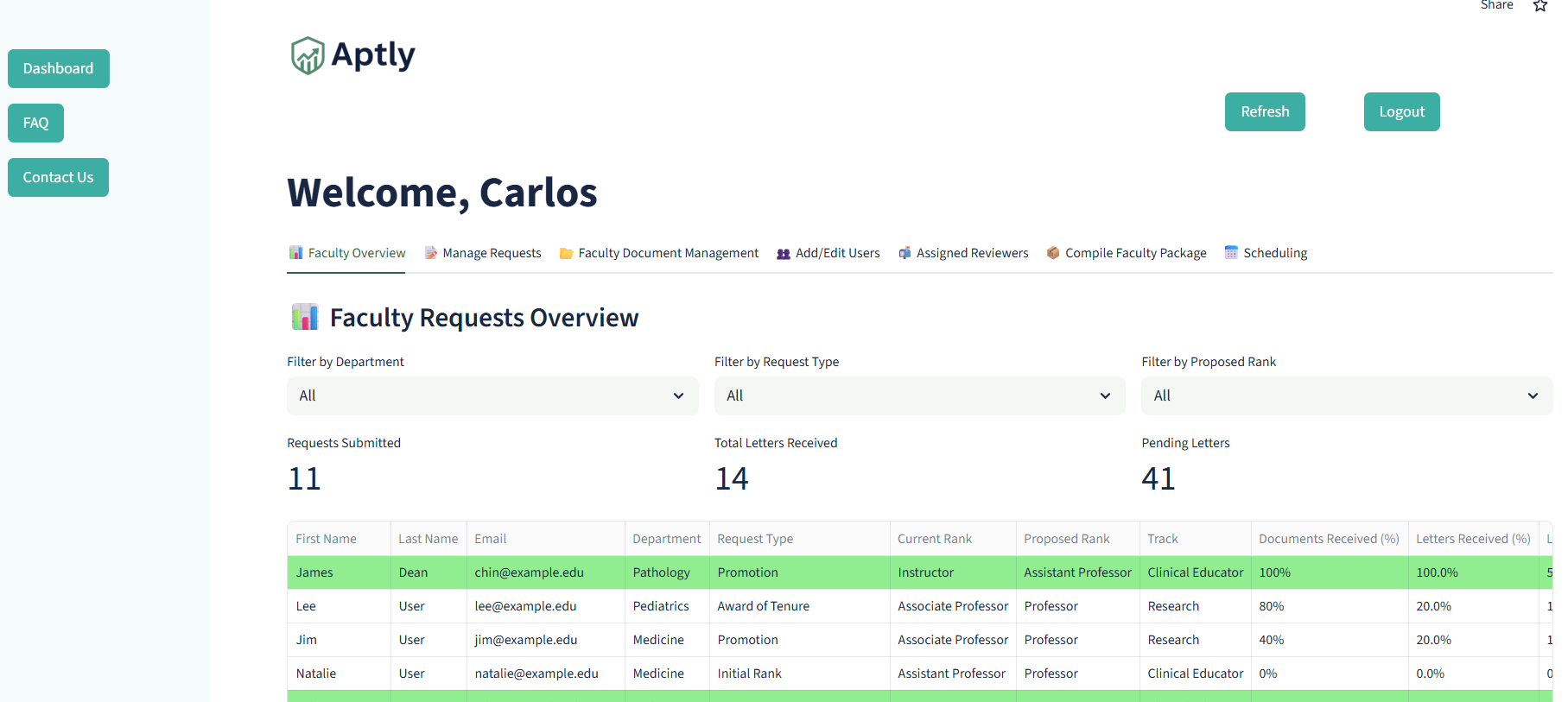Select the lee@example.edu email cell
The image size is (1568, 702).
pyautogui.click(x=545, y=606)
